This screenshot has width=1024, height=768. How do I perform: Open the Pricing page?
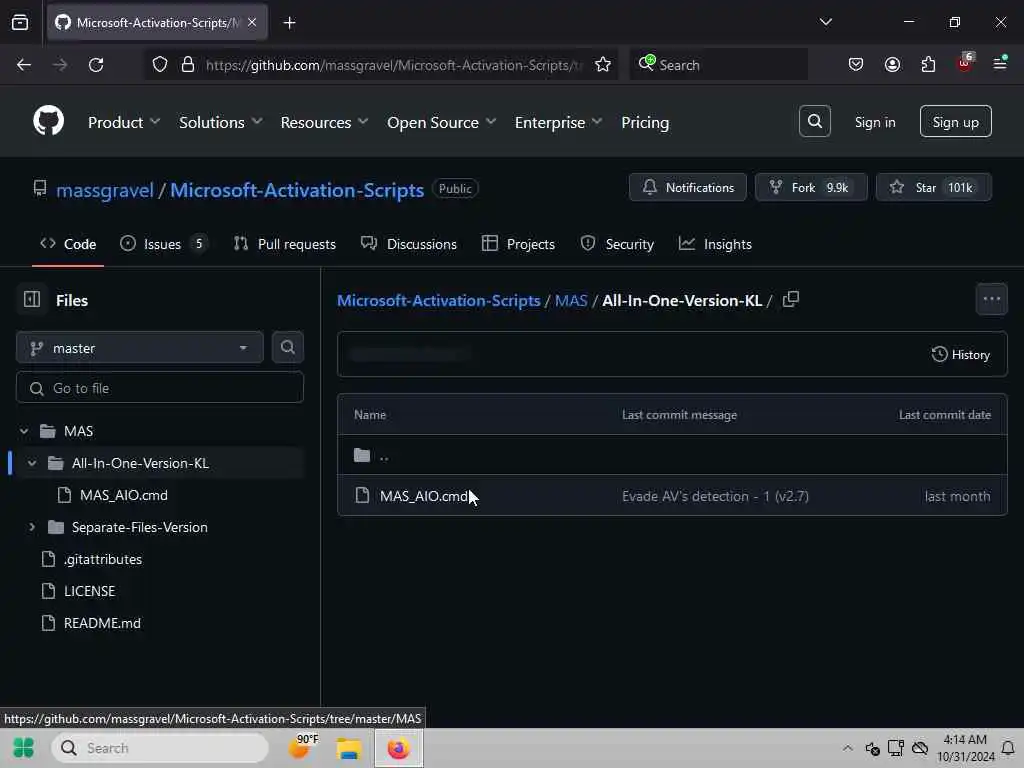(645, 122)
